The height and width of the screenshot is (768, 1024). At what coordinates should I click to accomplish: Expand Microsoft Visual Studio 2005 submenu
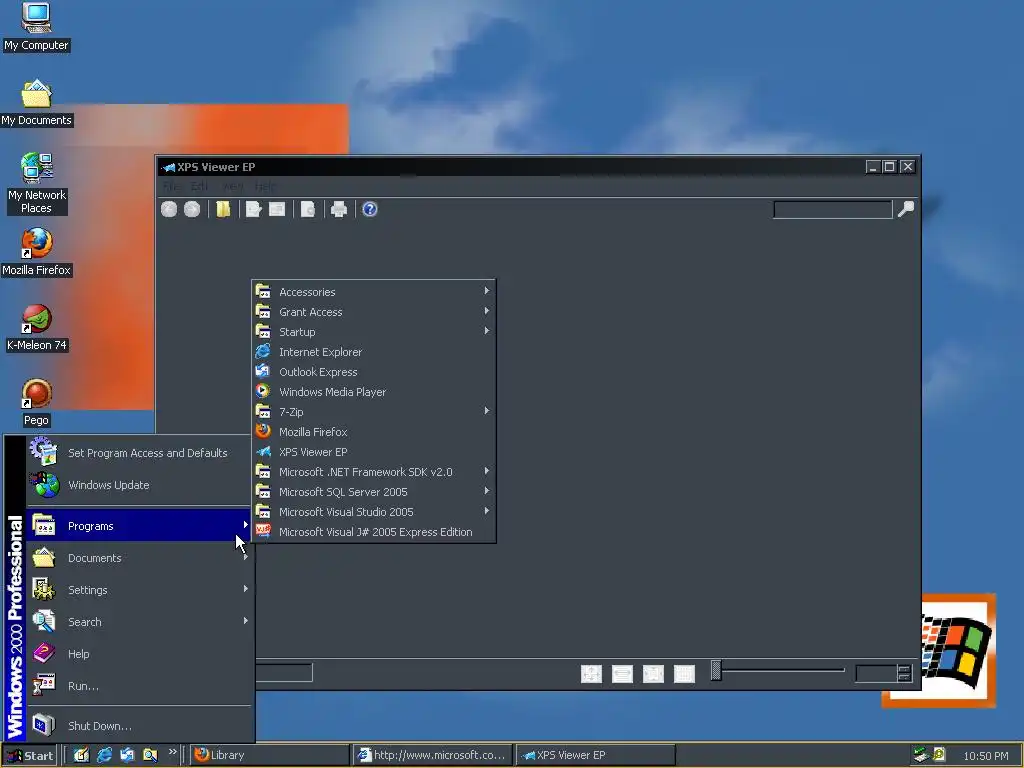[x=374, y=512]
